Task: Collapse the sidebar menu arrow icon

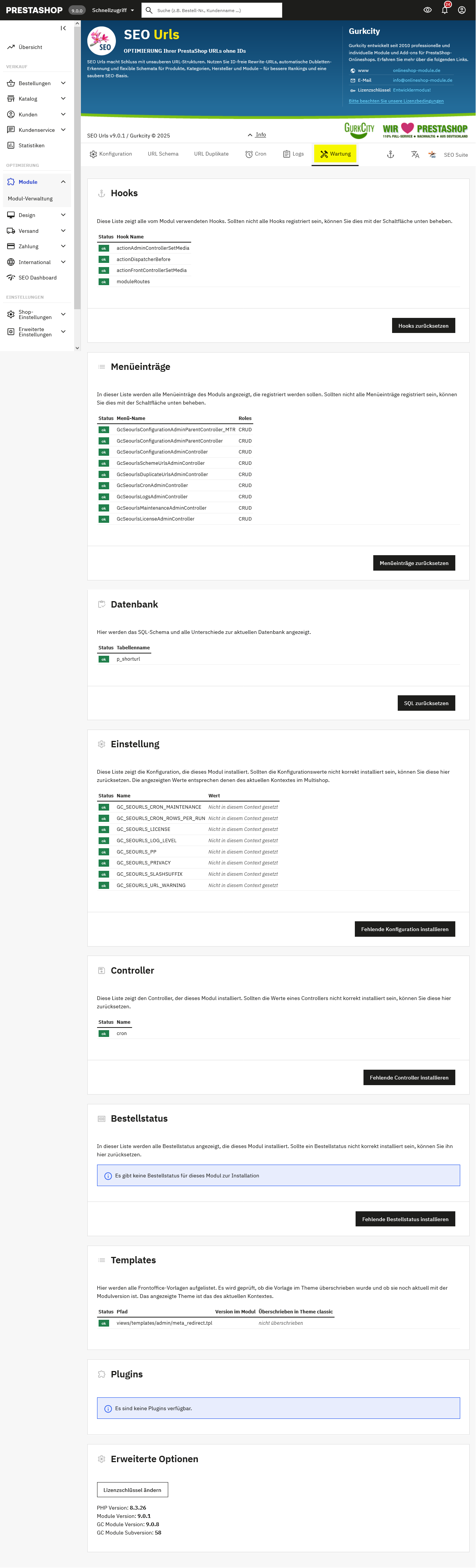Action: point(63,28)
